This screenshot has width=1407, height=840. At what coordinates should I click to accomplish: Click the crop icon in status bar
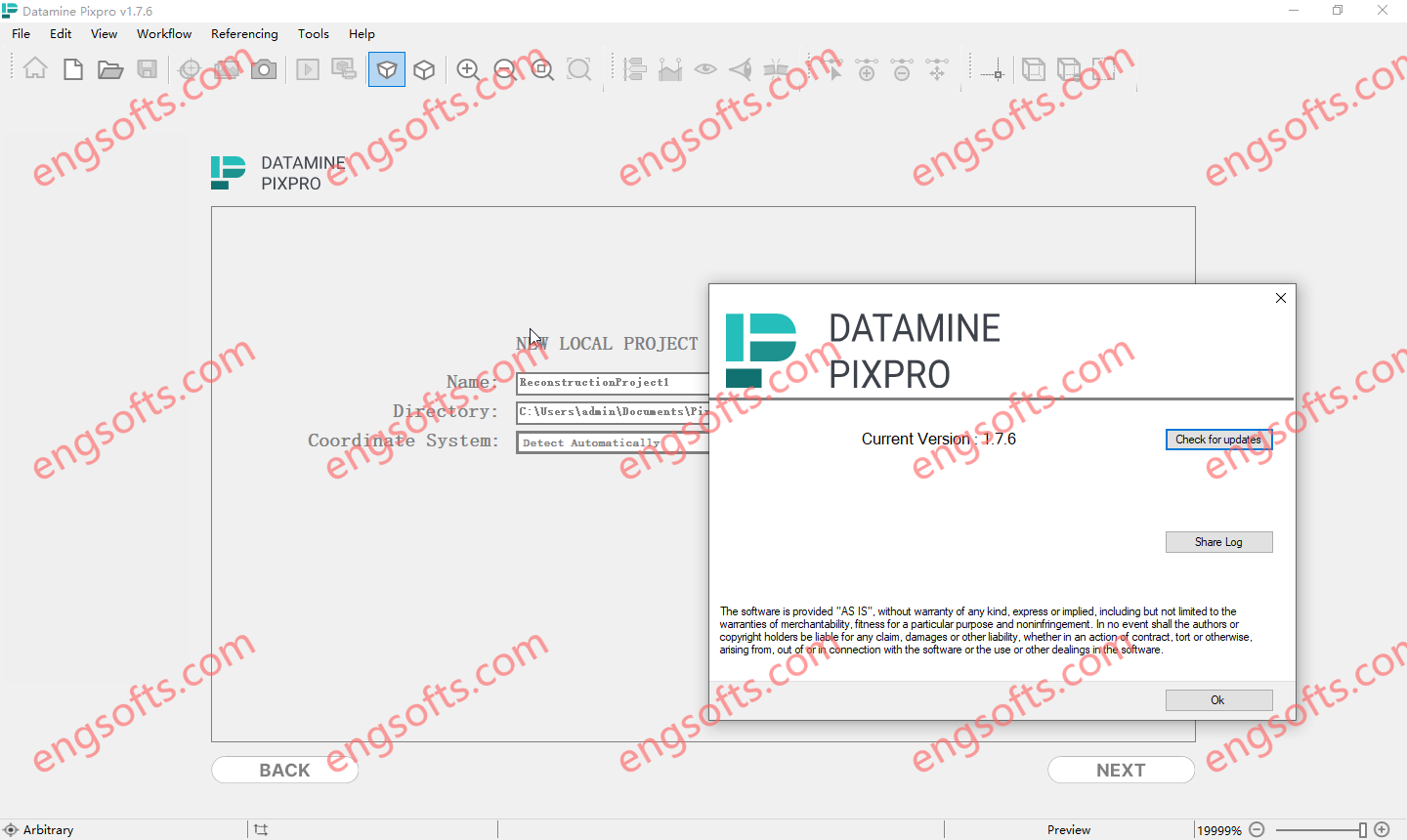tap(261, 829)
